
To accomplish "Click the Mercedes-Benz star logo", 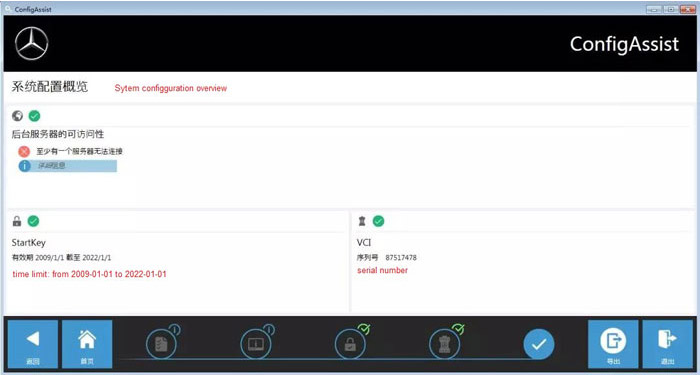I will pyautogui.click(x=31, y=43).
